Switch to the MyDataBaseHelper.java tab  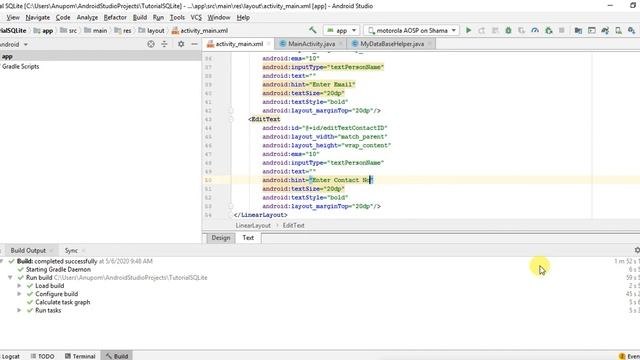pos(391,44)
